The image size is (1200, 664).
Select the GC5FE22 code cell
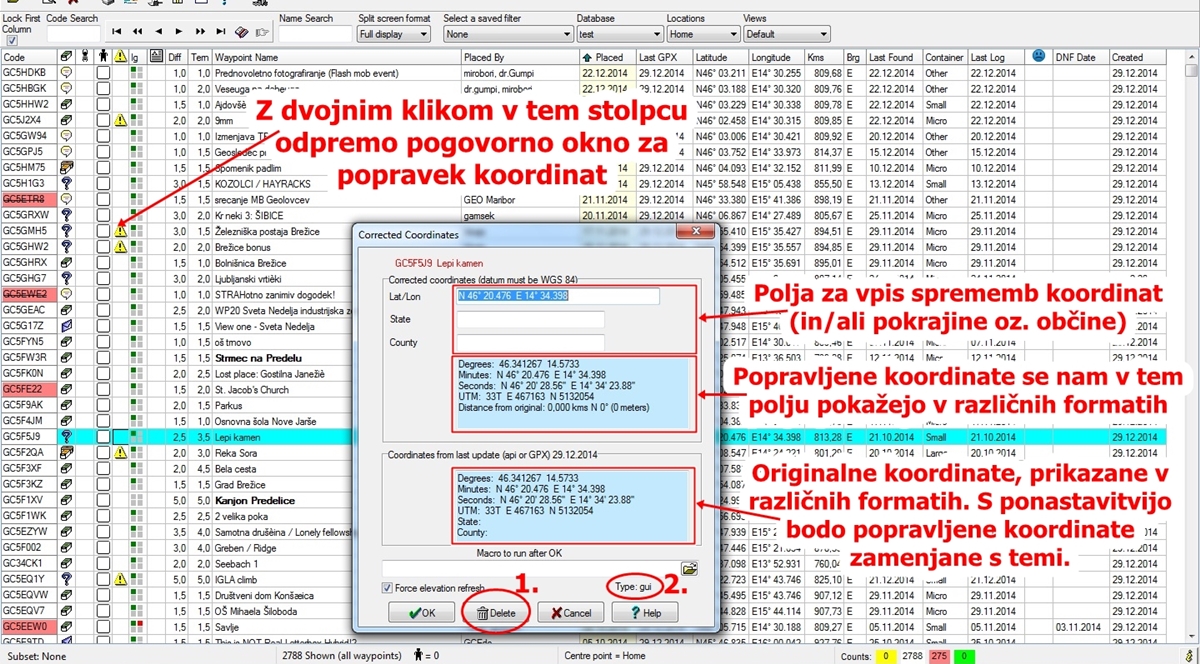pyautogui.click(x=29, y=389)
